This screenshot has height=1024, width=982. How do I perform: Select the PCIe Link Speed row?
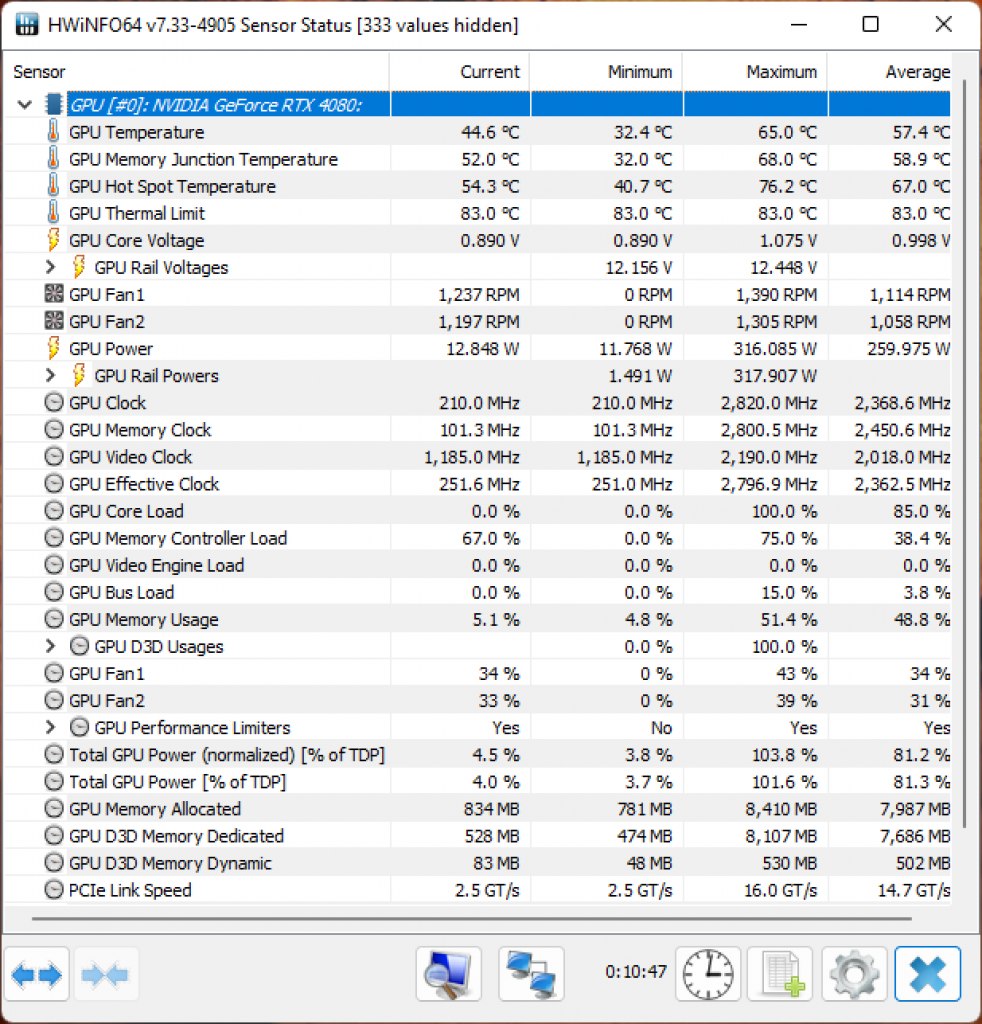[x=477, y=890]
